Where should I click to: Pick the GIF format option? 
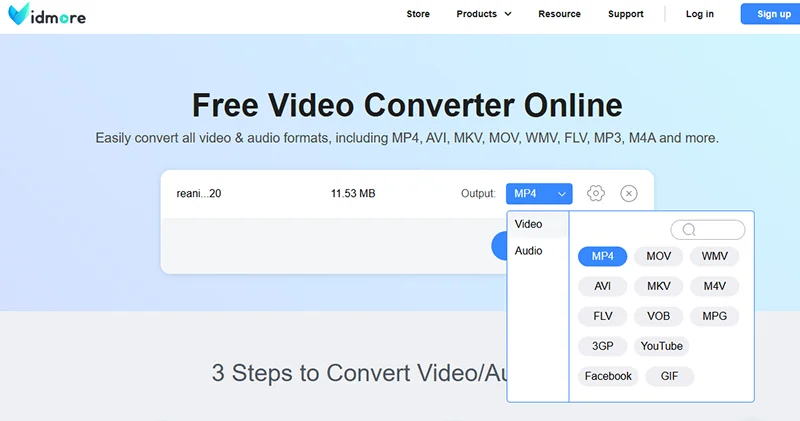(x=669, y=376)
